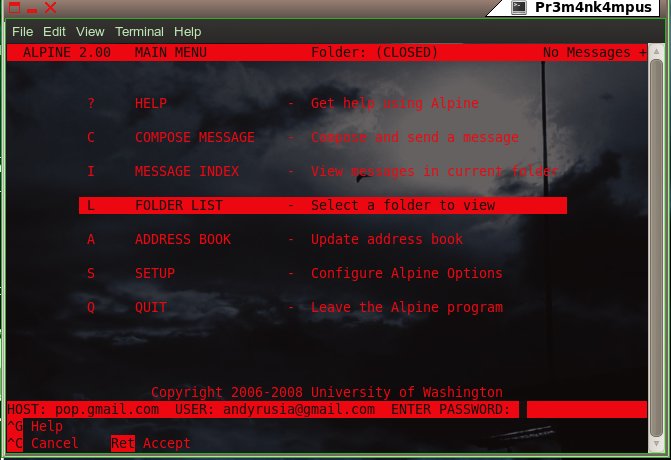
Task: Select ADDRESS BOOK entry
Action: click(x=183, y=239)
